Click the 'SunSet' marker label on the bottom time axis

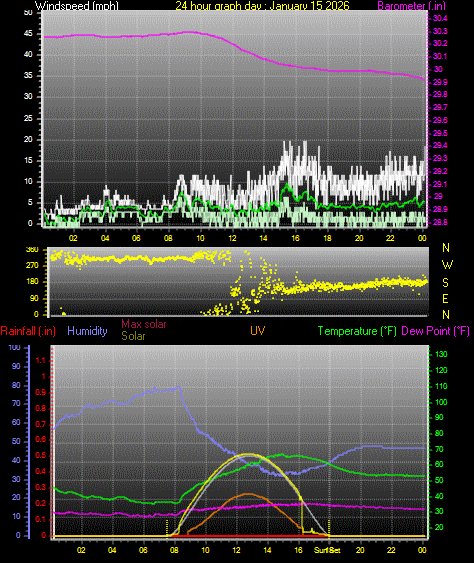[x=327, y=550]
